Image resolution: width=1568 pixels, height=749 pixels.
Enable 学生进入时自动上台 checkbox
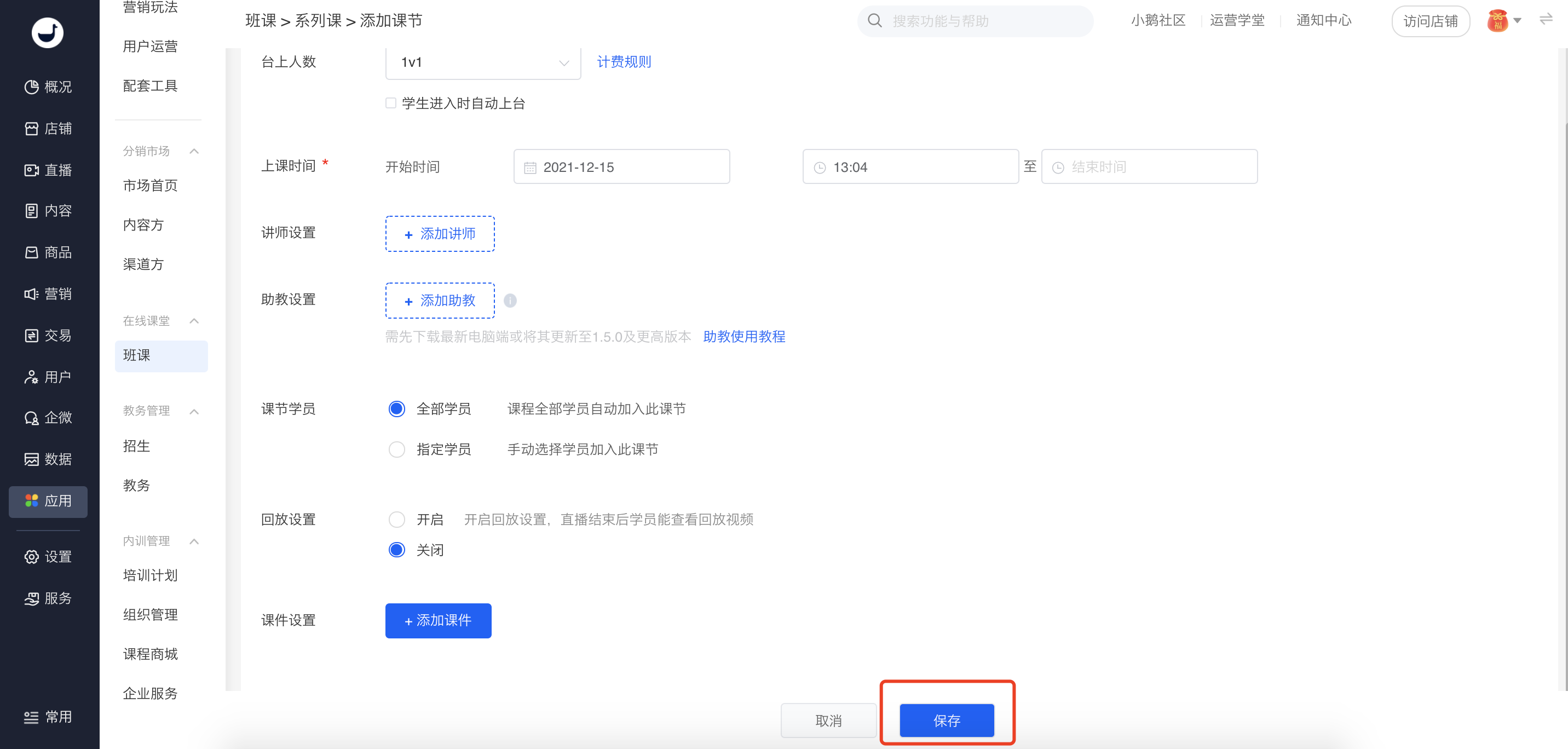pos(391,103)
